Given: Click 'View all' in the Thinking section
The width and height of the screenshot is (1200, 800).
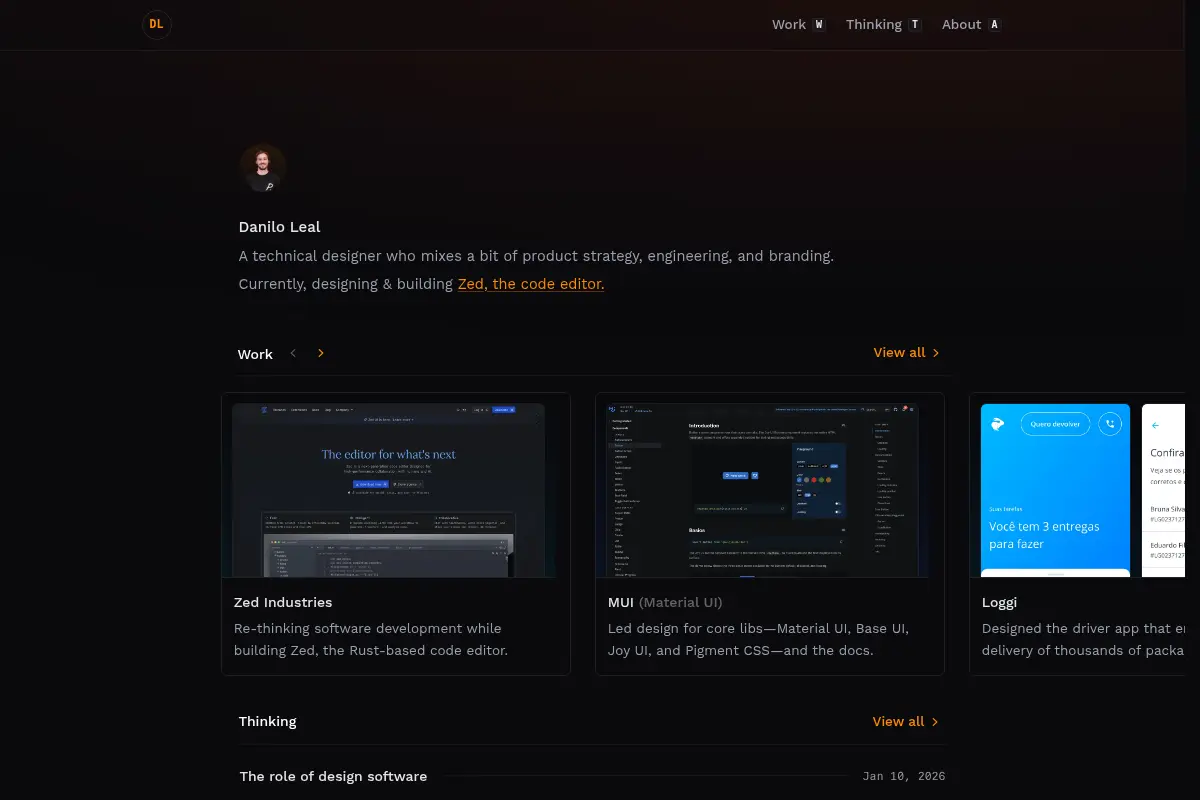Looking at the screenshot, I should click(x=906, y=721).
